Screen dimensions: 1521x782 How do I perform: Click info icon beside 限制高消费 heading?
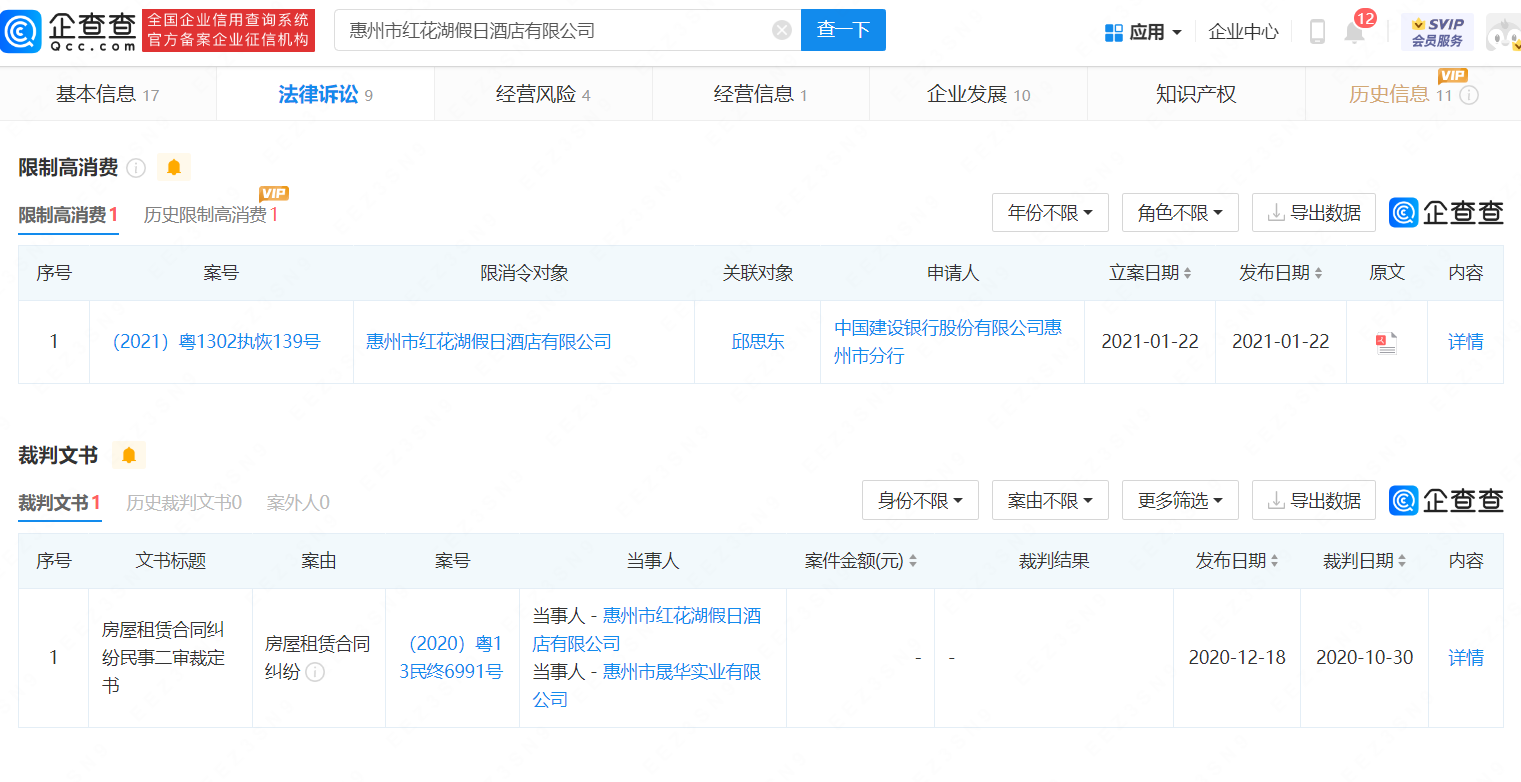[x=136, y=168]
